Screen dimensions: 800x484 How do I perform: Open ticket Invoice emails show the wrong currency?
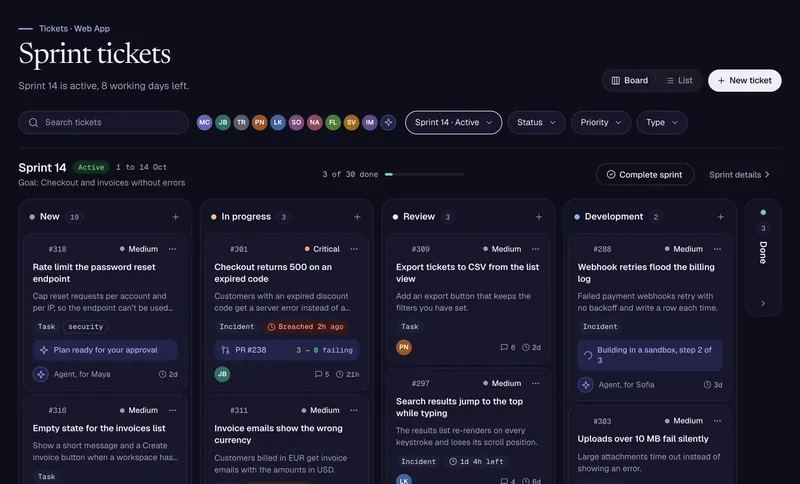(x=278, y=434)
